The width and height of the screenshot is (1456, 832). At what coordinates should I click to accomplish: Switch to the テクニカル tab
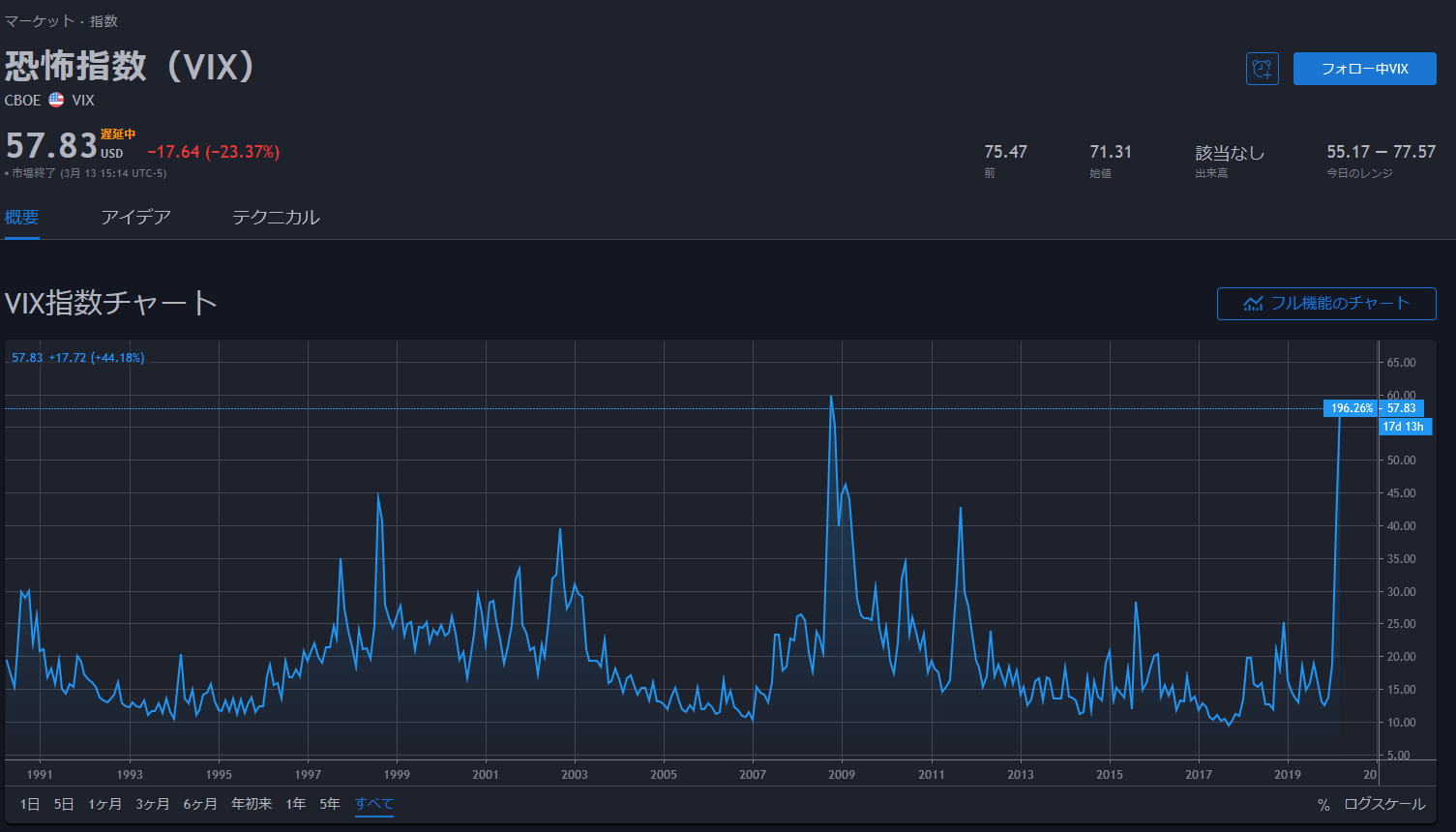pos(276,218)
